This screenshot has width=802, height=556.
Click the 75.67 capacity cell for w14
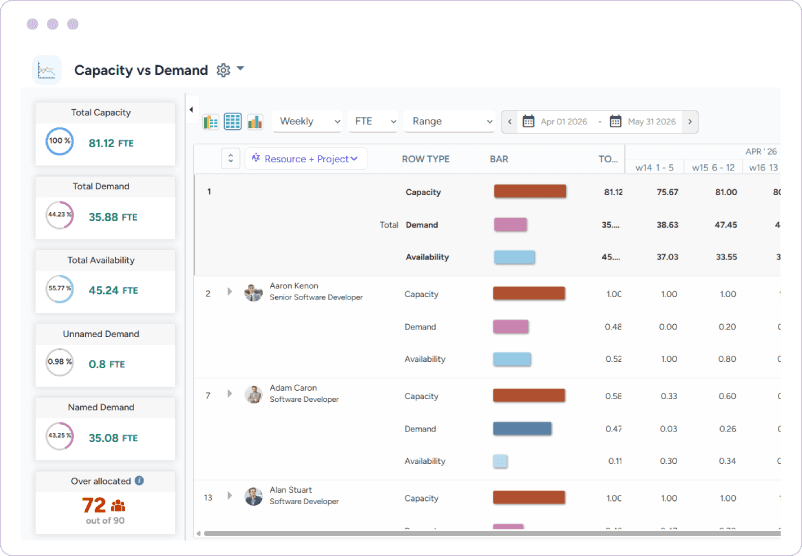point(667,192)
